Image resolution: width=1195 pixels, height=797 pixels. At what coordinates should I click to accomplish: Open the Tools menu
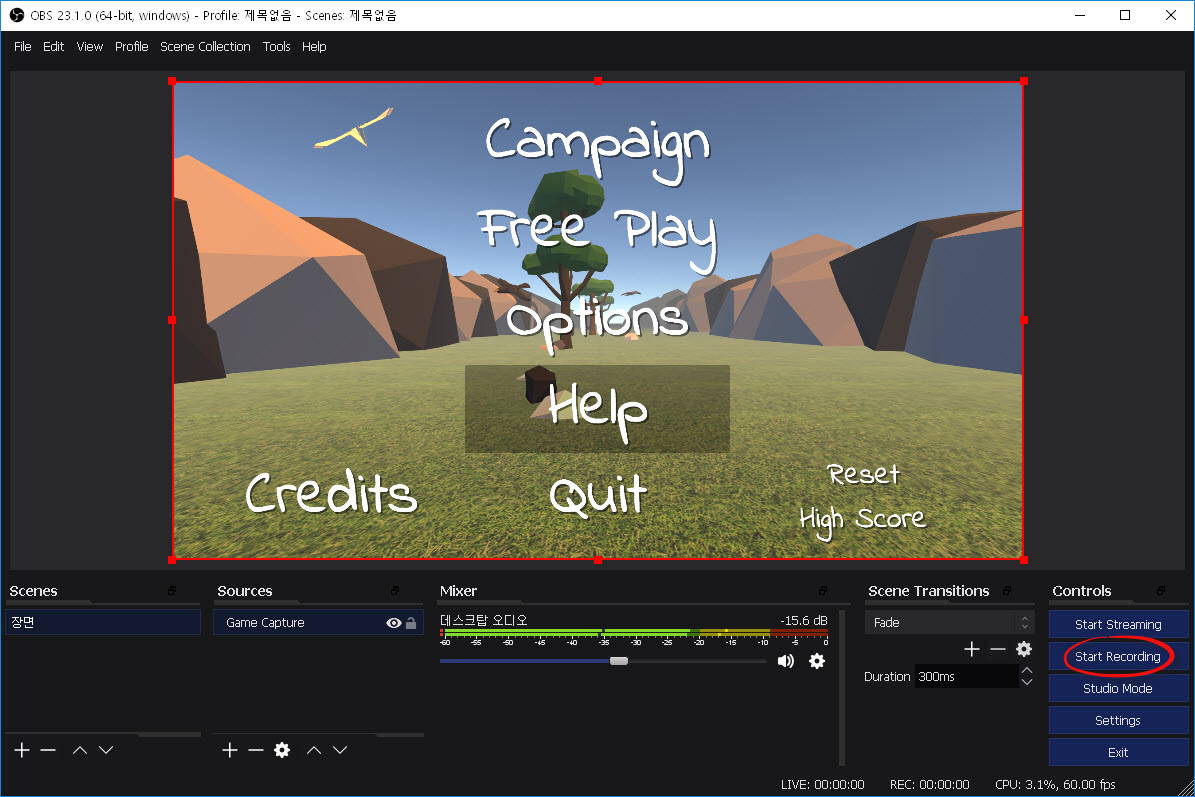[x=277, y=46]
